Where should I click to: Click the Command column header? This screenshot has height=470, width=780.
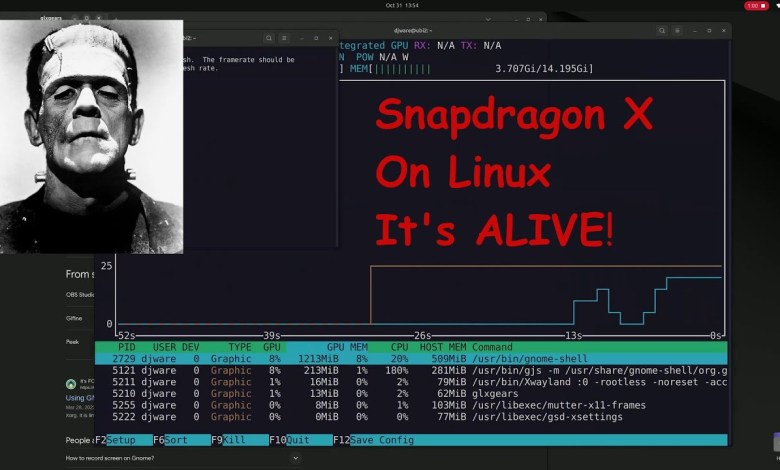tap(492, 347)
